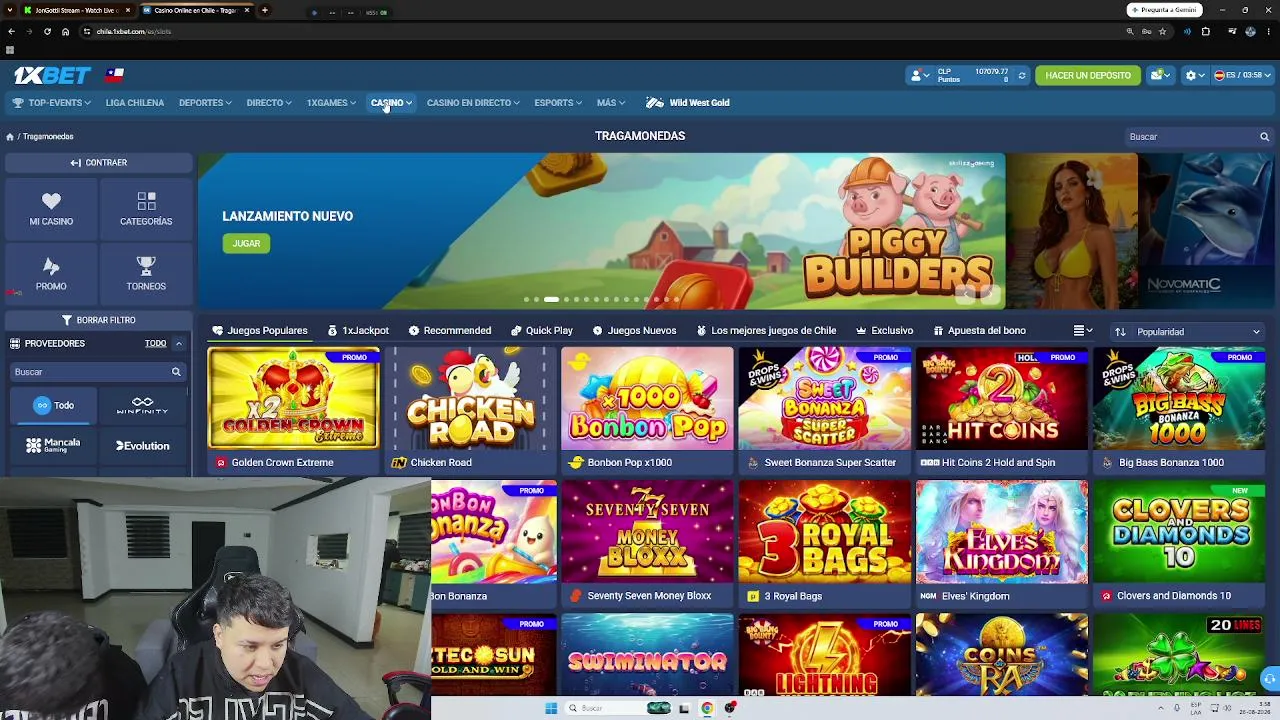Expand the 1XGAMES menu

331,103
